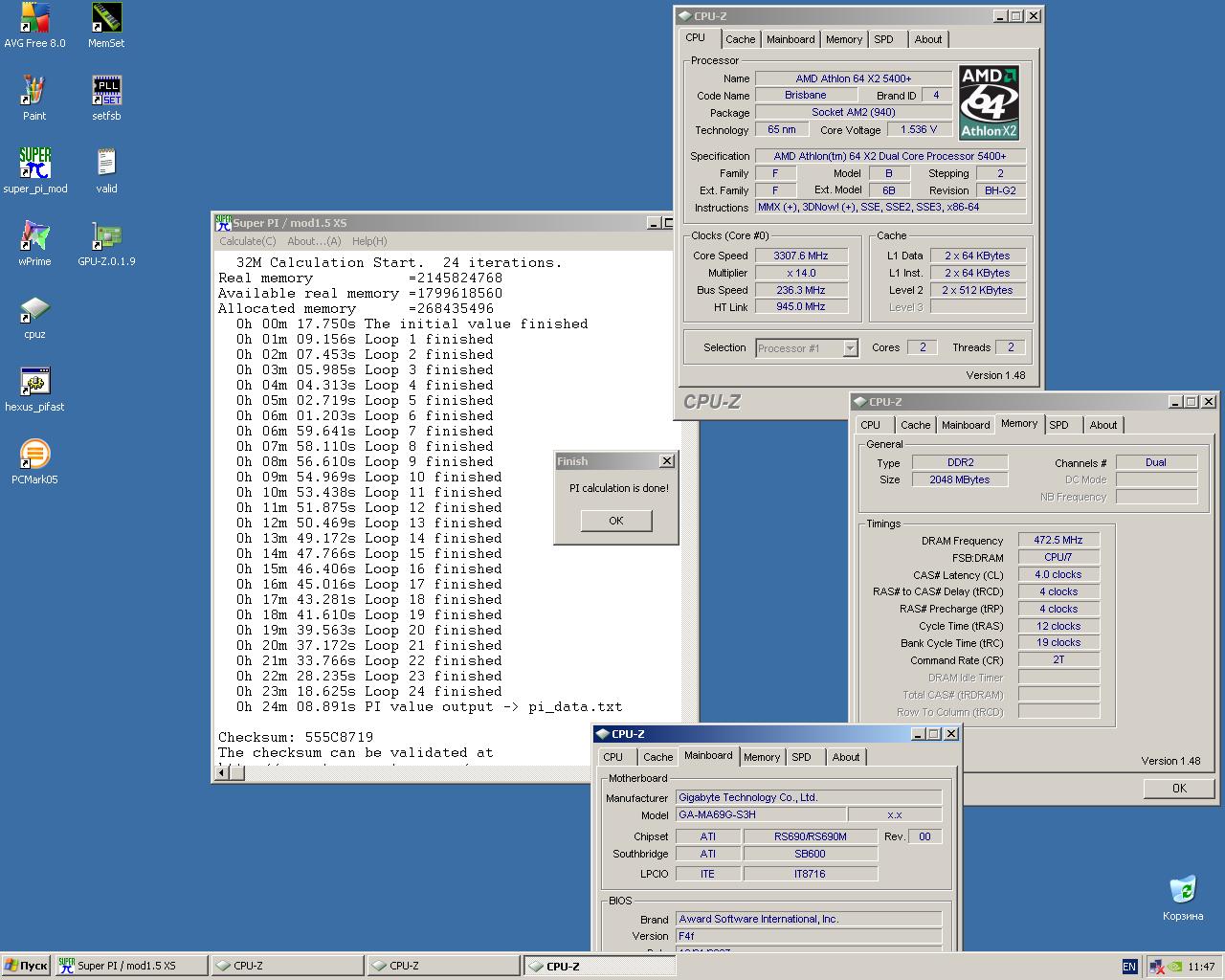Screen dimensions: 1225x980
Task: Select the second CPU-Z taskbar button
Action: [x=443, y=966]
